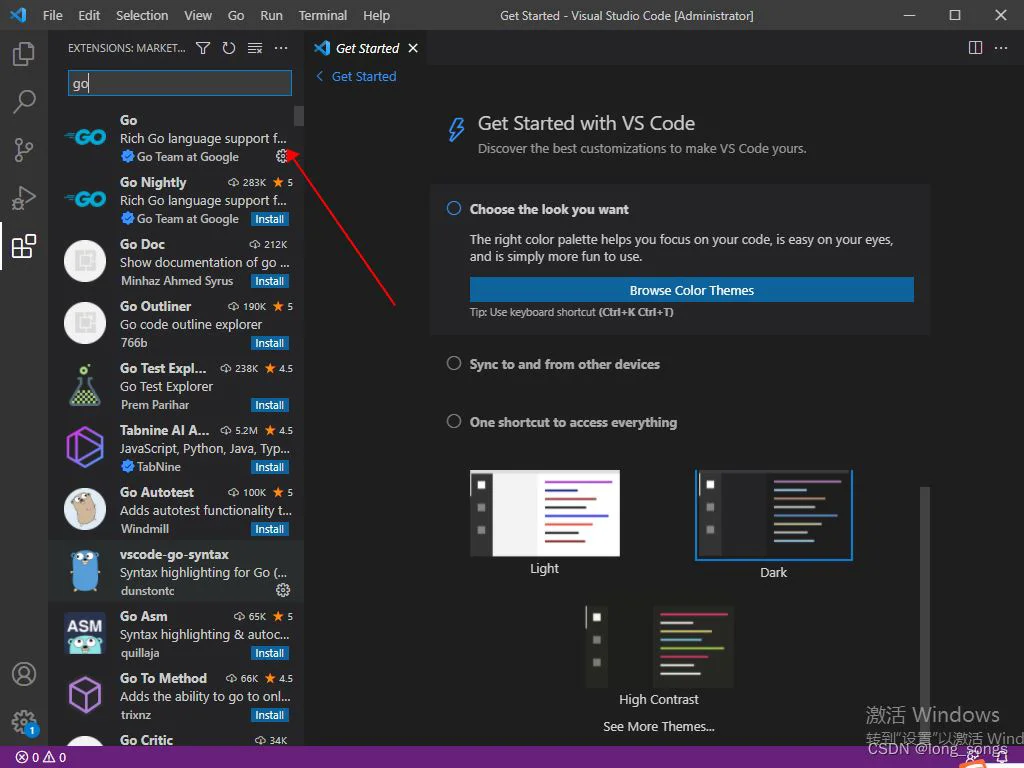
Task: Click the VS Code logo in title bar
Action: 18,15
